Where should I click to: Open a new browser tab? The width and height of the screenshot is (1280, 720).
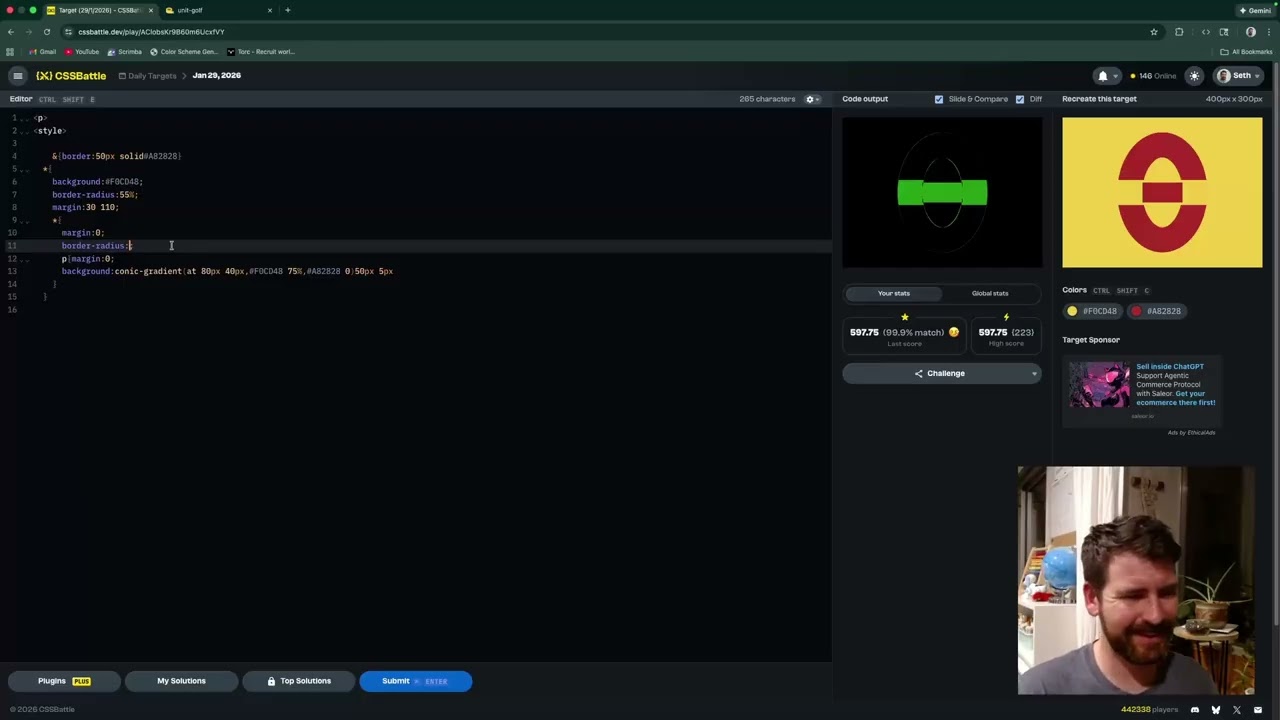(x=288, y=10)
